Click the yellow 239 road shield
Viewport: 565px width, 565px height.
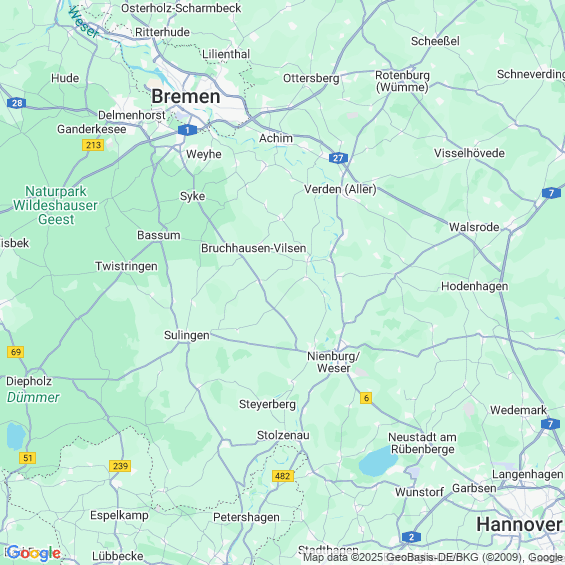[120, 466]
